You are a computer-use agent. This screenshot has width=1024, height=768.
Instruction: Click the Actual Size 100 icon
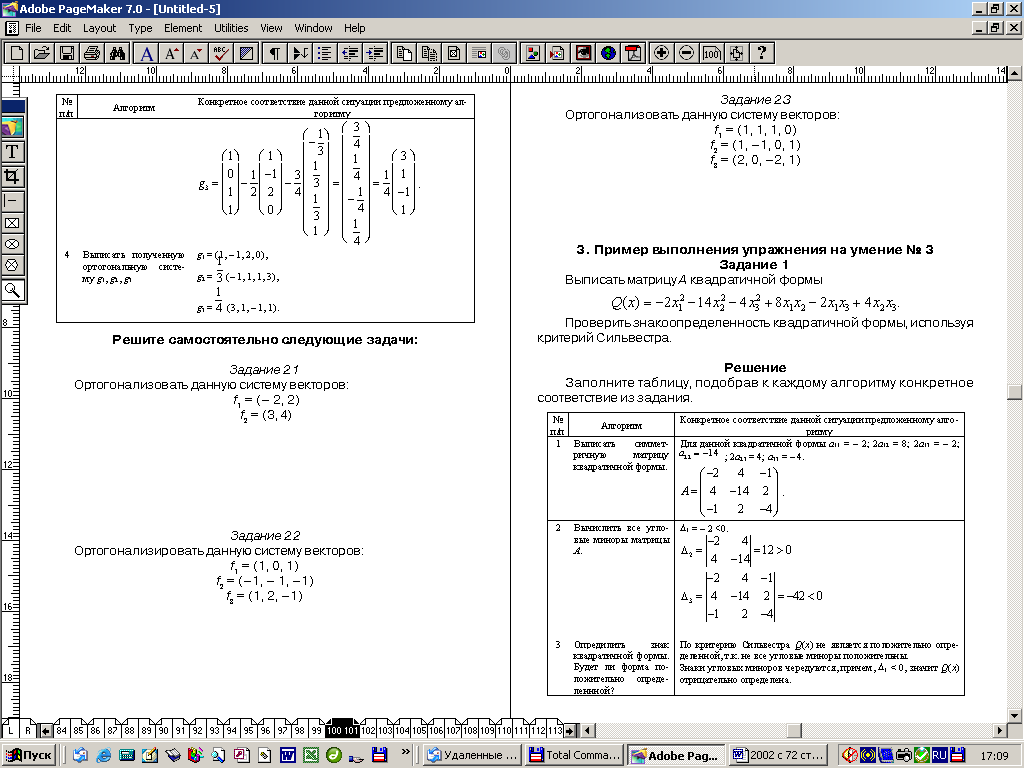tap(711, 53)
